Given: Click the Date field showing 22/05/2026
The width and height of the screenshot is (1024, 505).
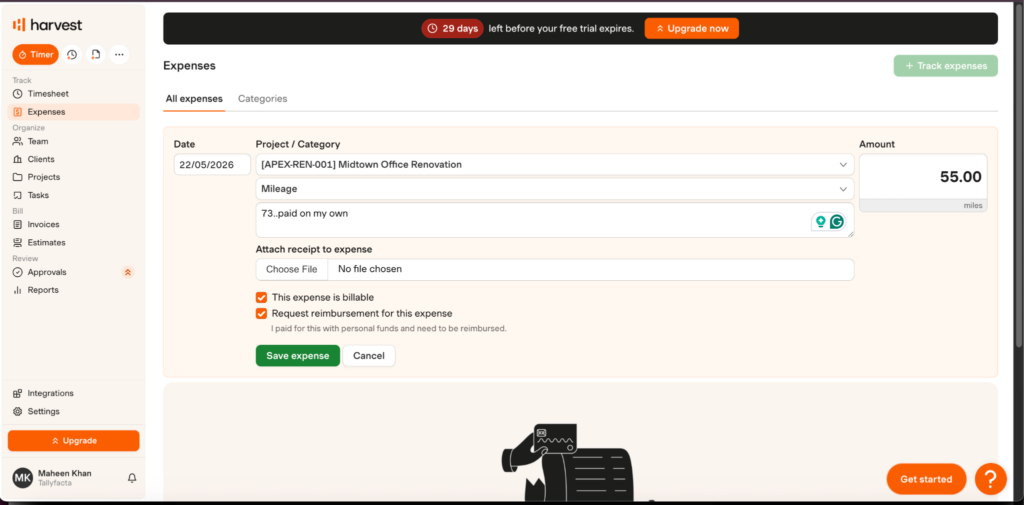Looking at the screenshot, I should click(x=212, y=165).
